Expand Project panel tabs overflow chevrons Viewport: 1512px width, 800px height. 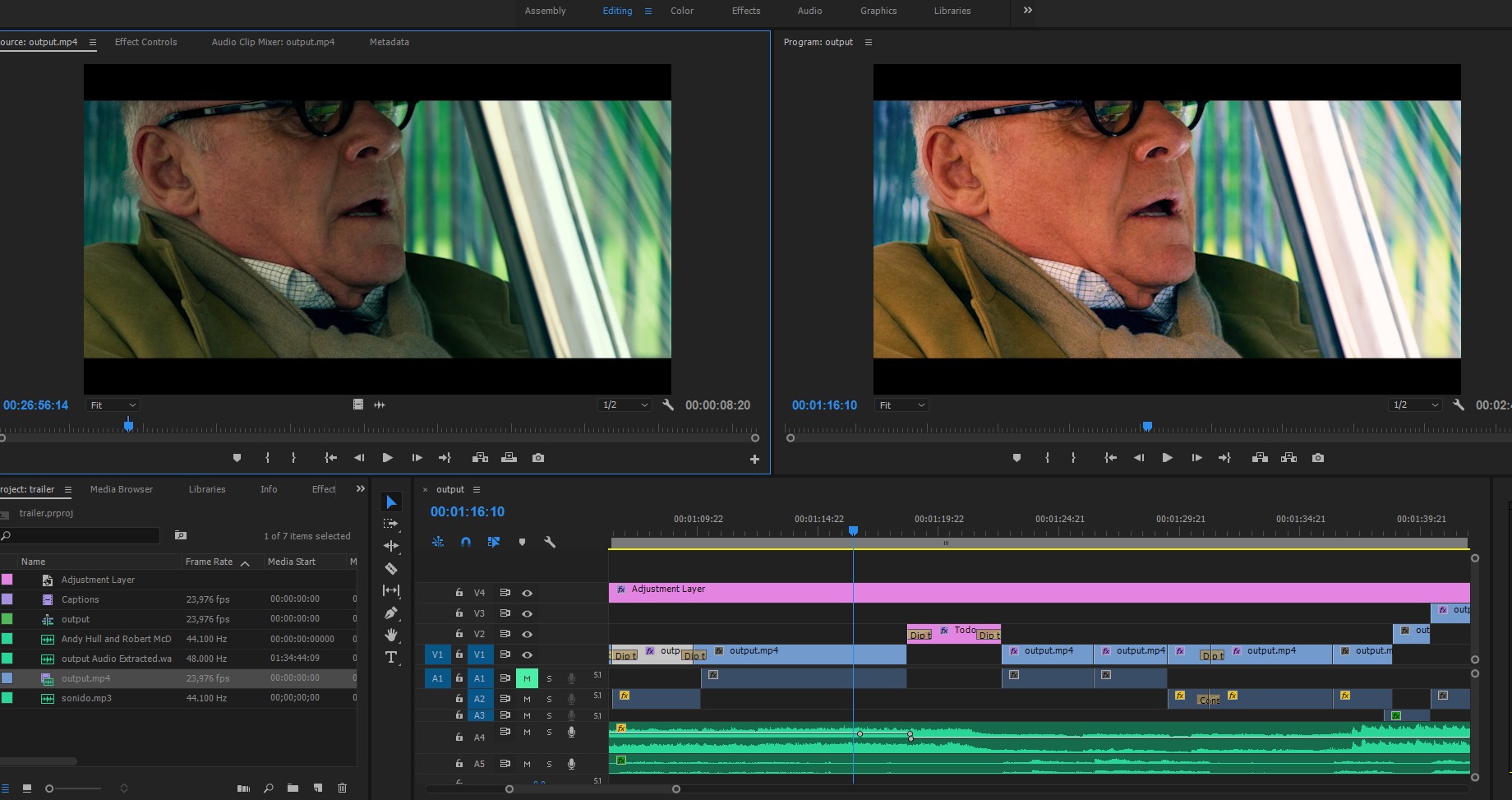pos(360,488)
